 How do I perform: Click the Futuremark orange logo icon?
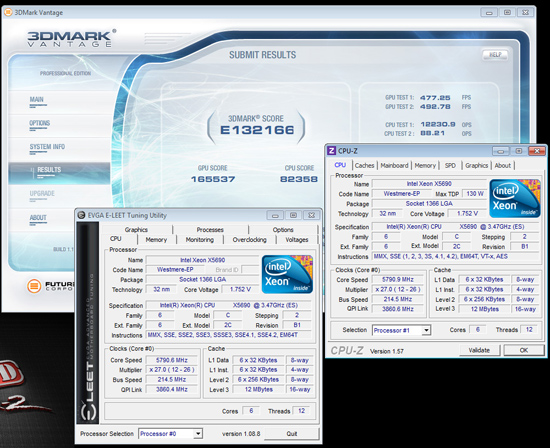(34, 286)
